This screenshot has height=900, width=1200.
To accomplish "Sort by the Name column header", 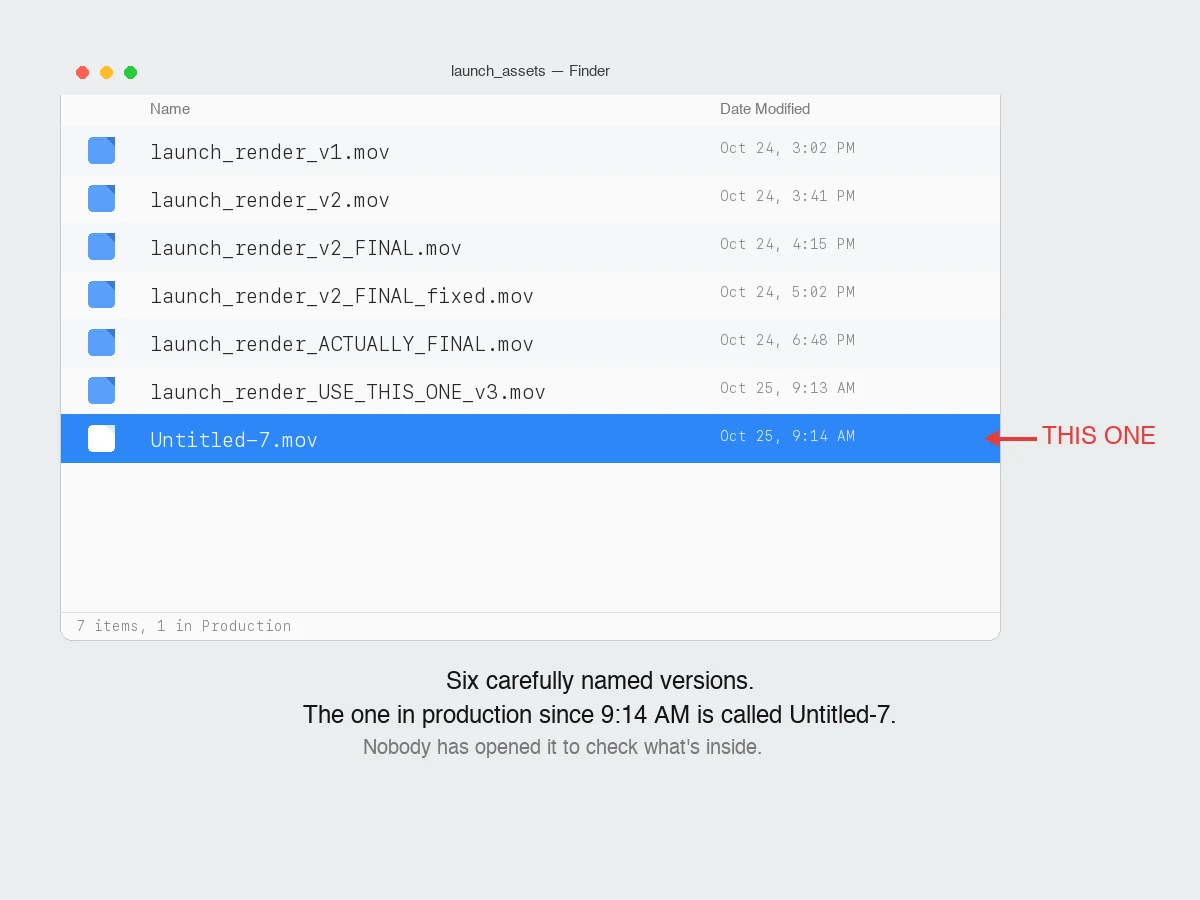I will click(170, 109).
